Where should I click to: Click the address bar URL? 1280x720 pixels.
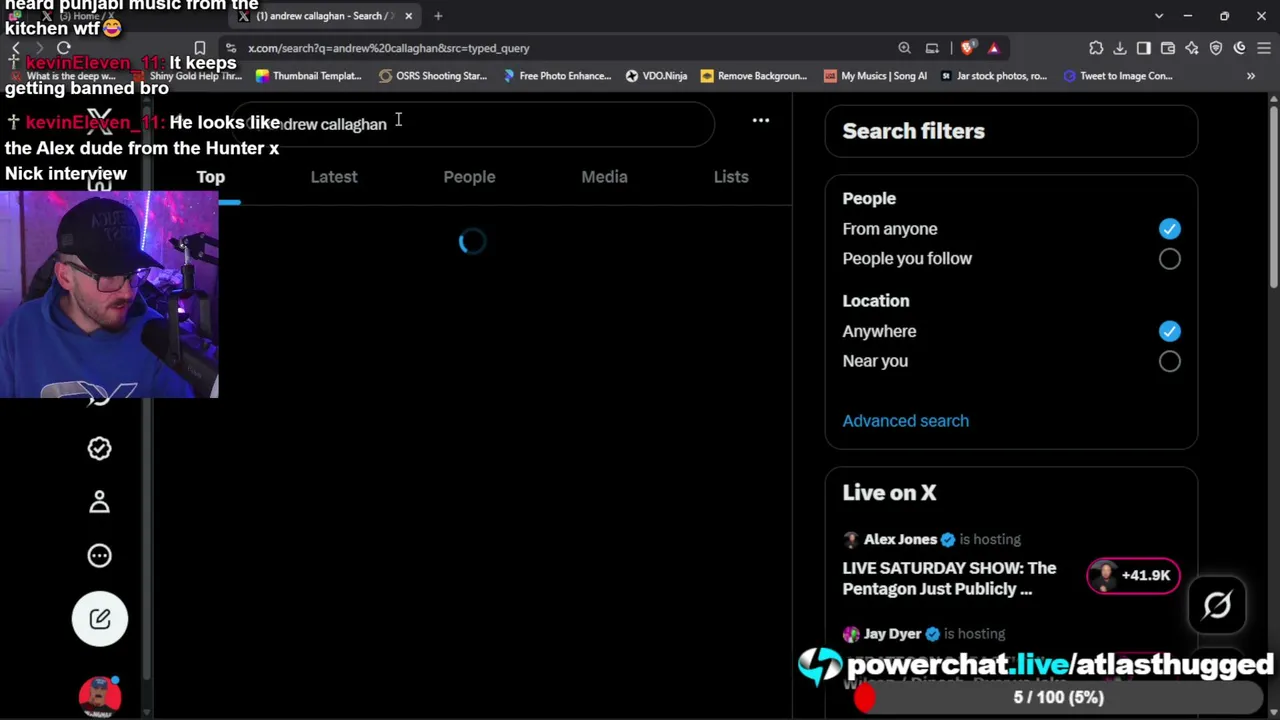coord(389,48)
